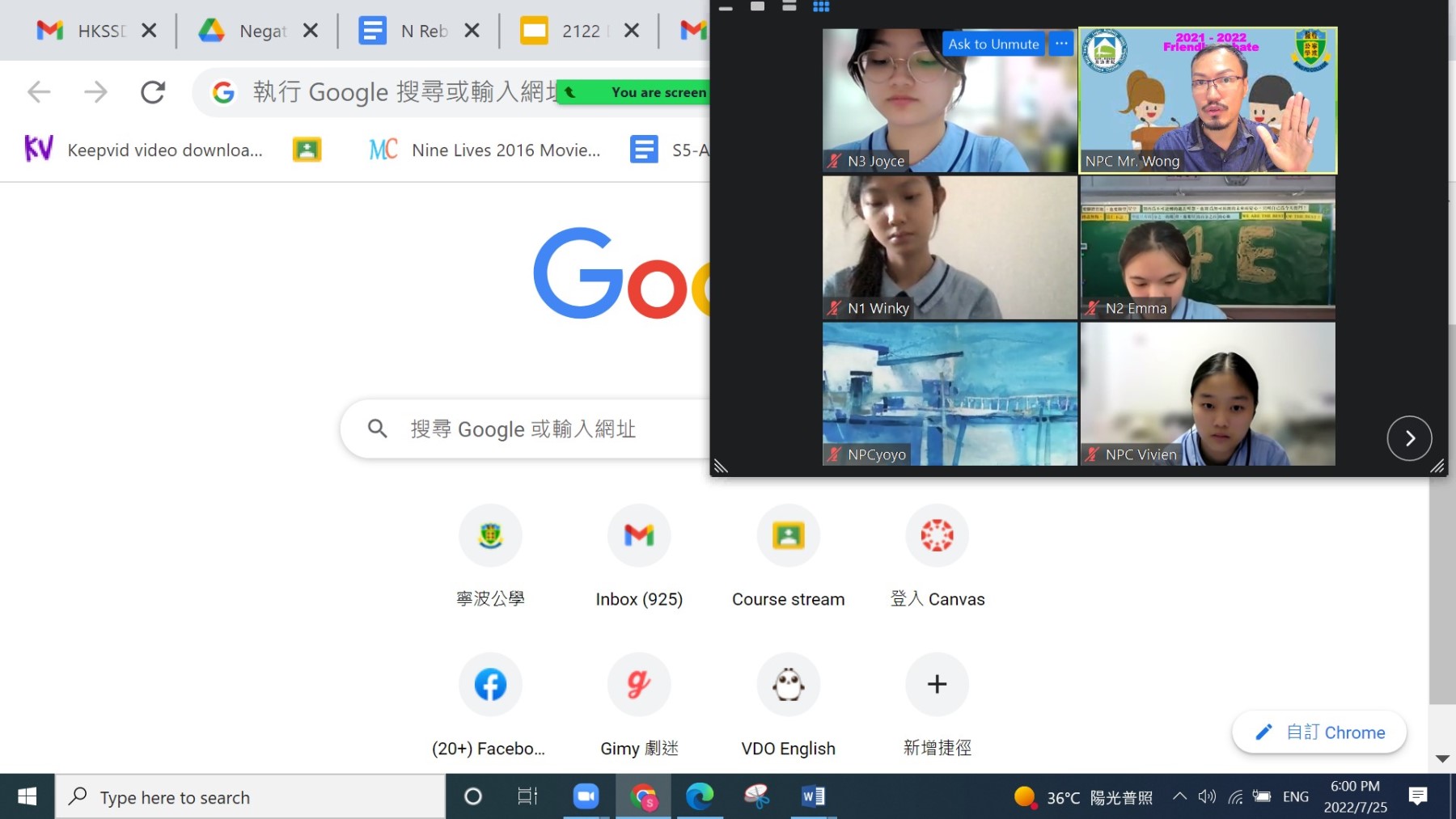Open Zoom from the taskbar

[586, 797]
